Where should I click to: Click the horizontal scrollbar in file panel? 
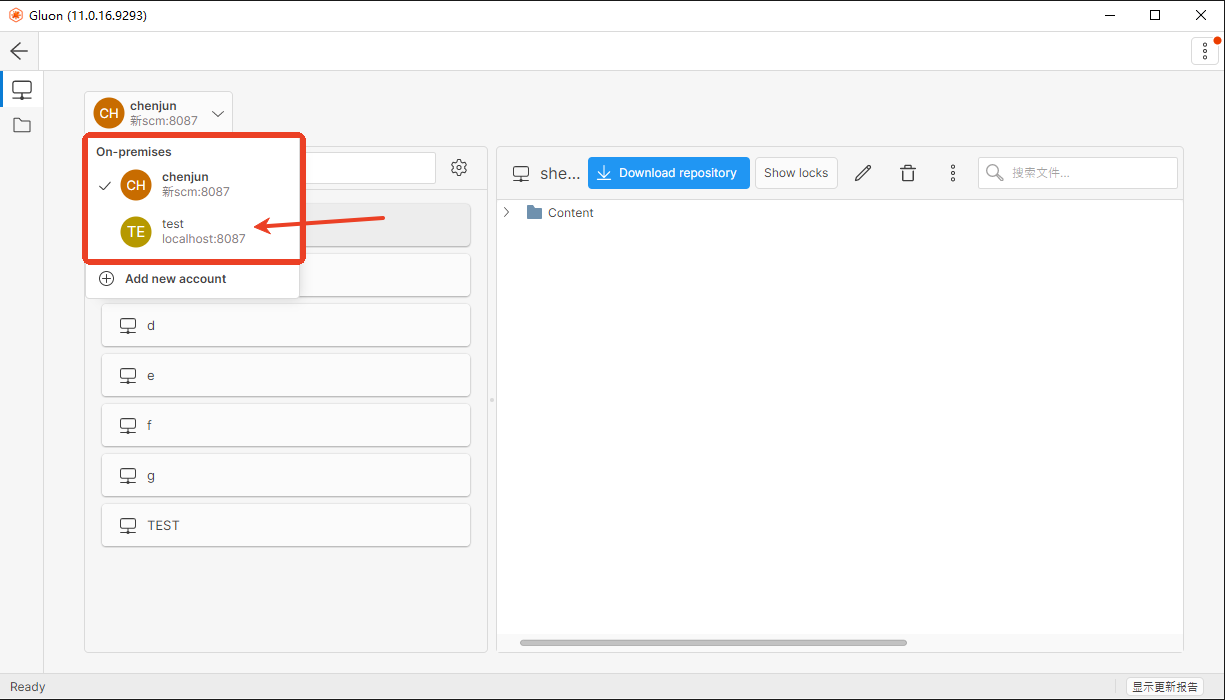point(712,643)
